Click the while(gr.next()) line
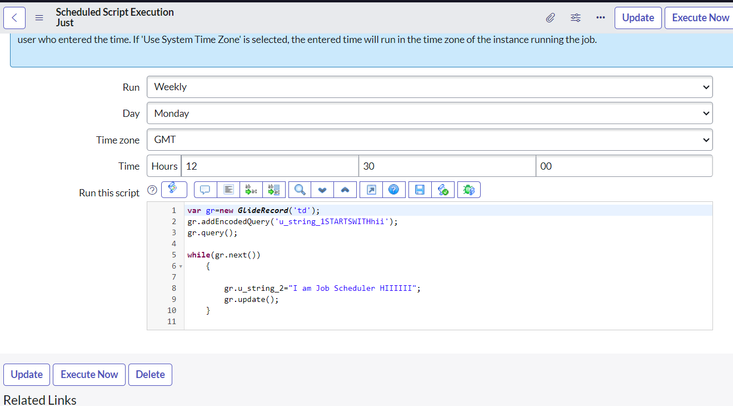This screenshot has width=733, height=406. pyautogui.click(x=223, y=255)
